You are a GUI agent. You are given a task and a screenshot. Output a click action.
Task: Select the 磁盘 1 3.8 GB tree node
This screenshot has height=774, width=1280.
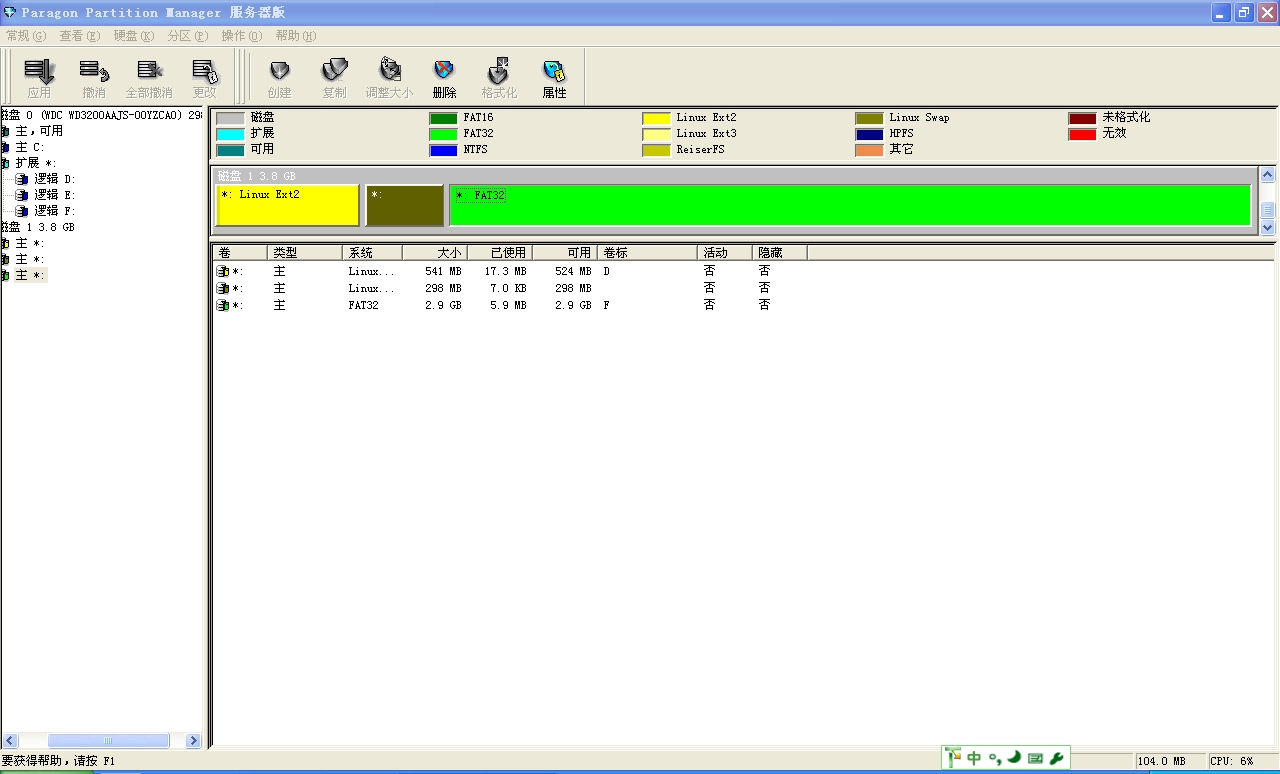pos(38,227)
